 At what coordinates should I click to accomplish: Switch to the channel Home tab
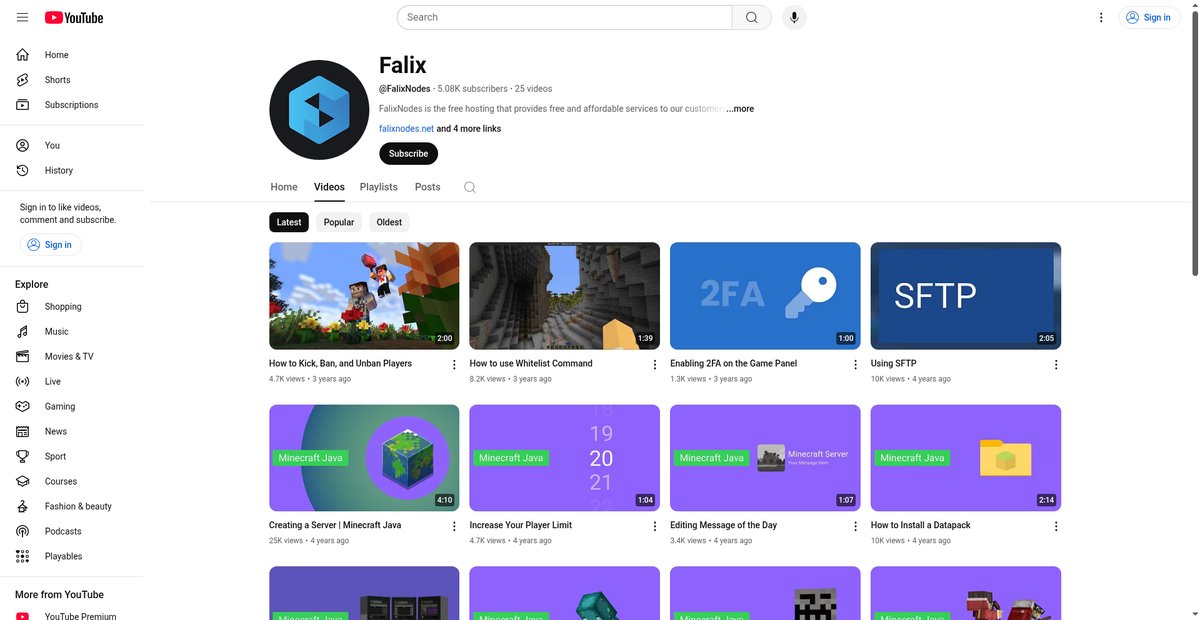coord(284,187)
